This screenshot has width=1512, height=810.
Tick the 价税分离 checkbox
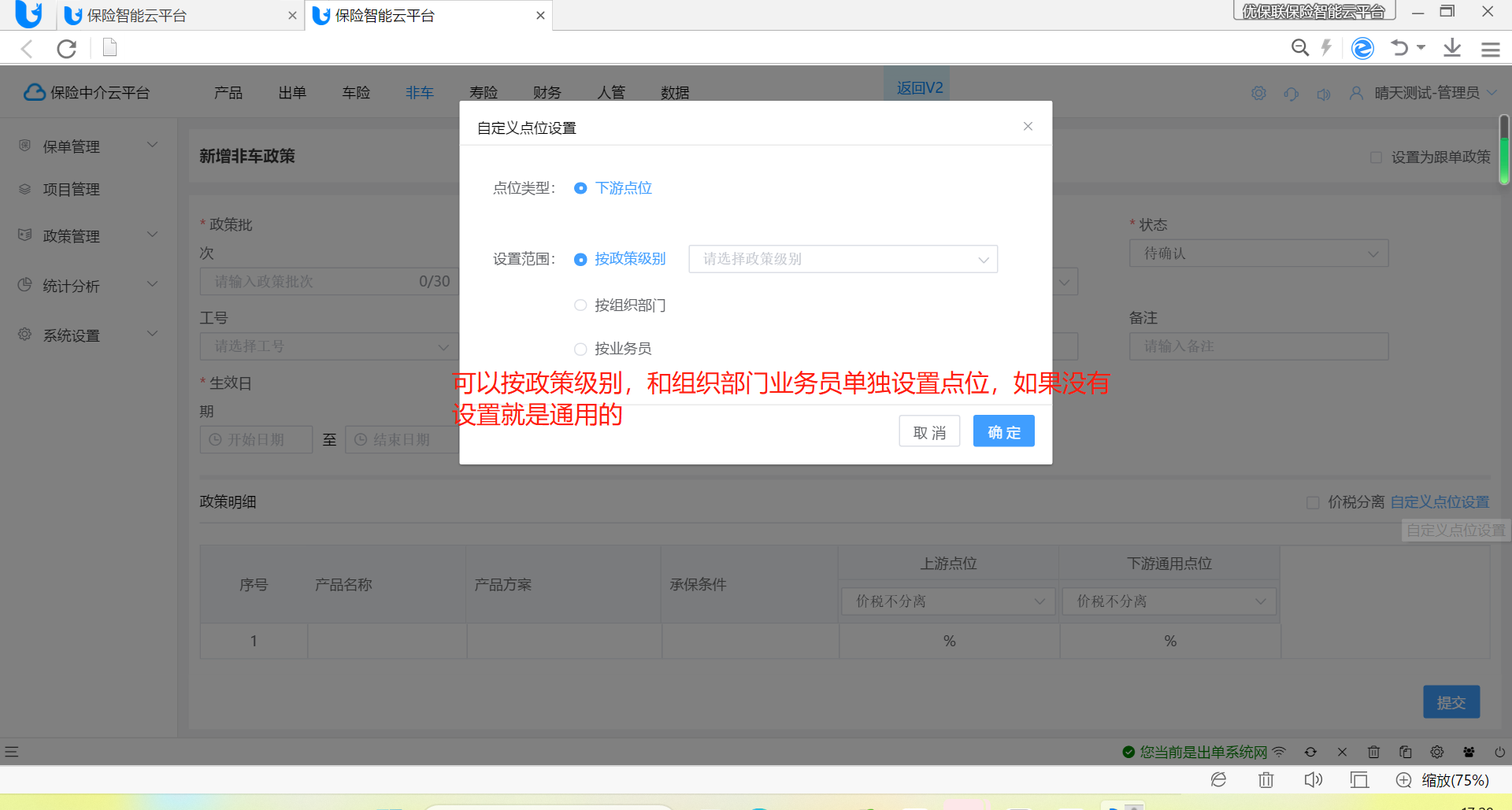1313,502
